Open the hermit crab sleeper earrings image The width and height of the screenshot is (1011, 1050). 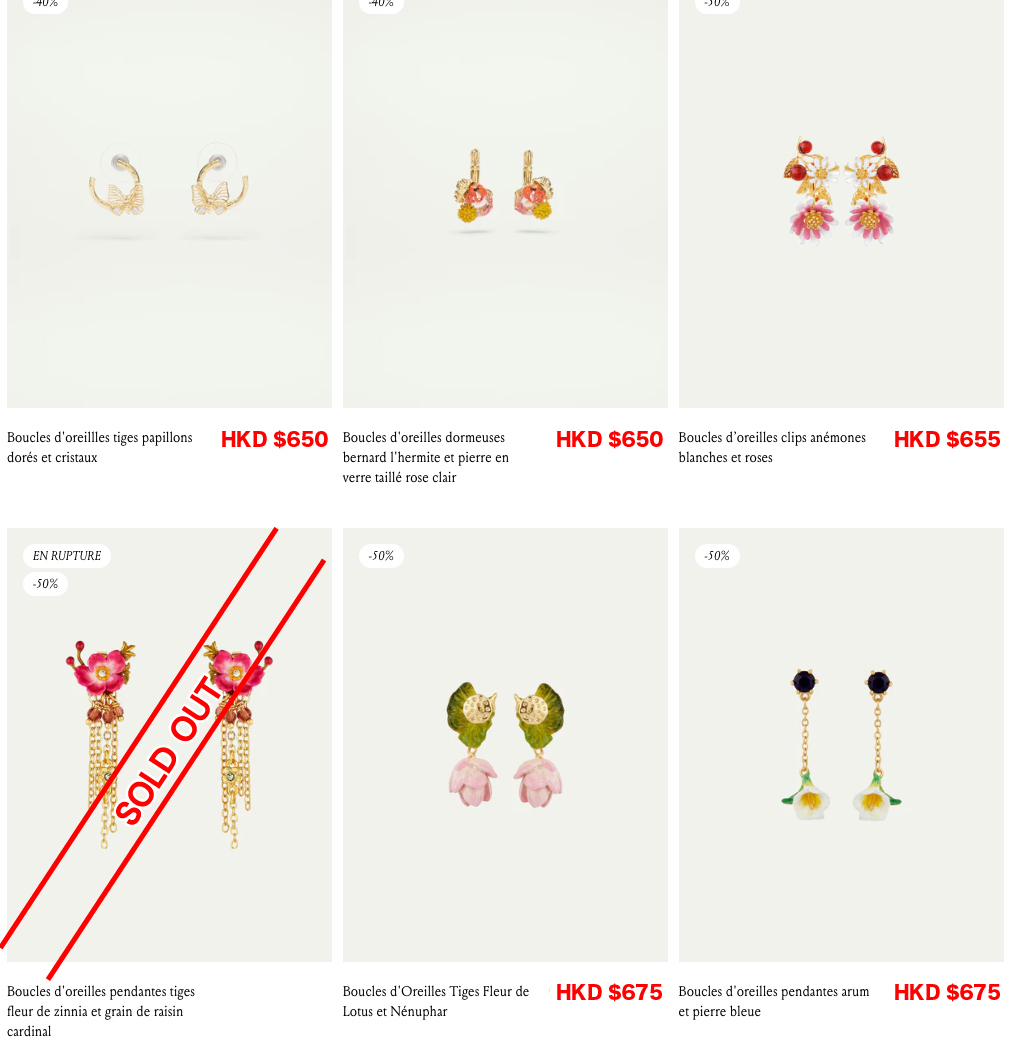505,204
